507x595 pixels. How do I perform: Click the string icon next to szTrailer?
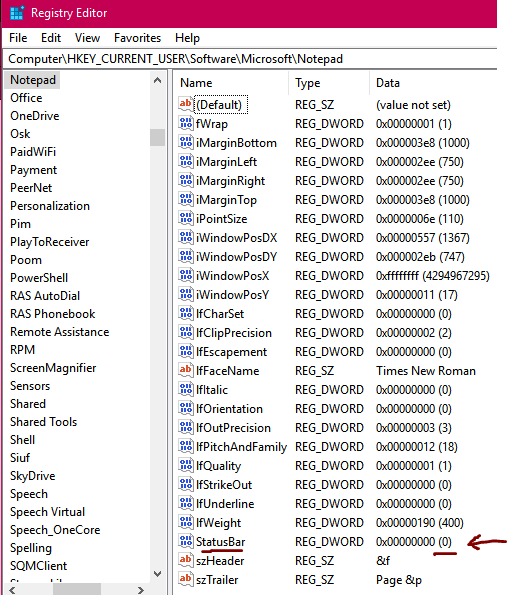[x=185, y=579]
